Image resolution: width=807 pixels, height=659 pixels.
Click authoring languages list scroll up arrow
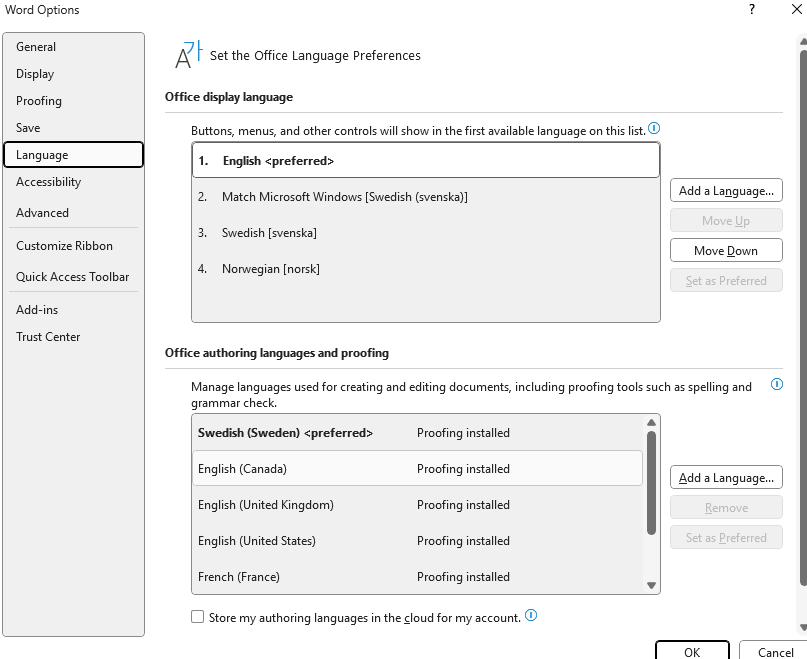click(x=651, y=422)
